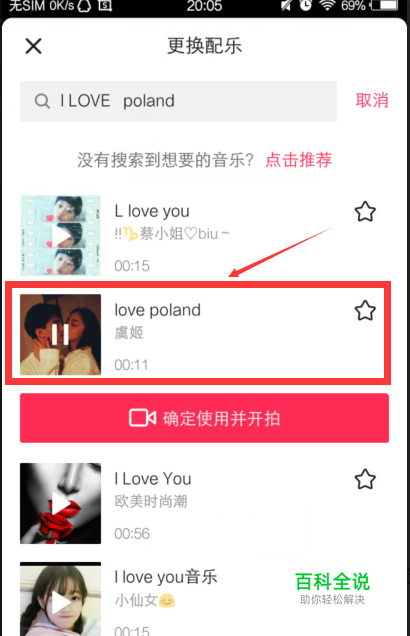Favorite the L love you track
Screen dimensions: 410x636
pos(365,212)
